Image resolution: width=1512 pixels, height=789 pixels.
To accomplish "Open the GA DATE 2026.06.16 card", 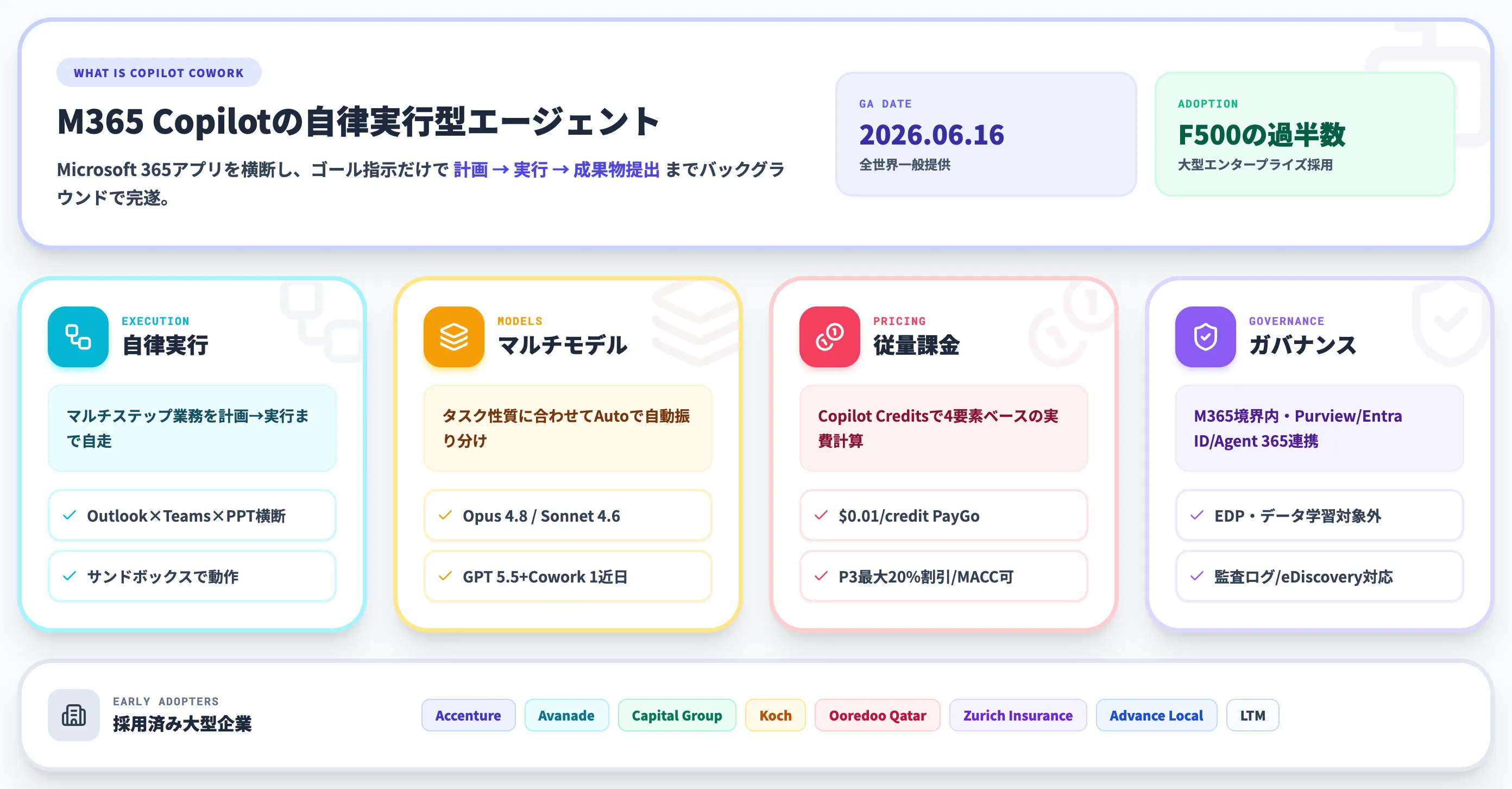I will tap(986, 134).
